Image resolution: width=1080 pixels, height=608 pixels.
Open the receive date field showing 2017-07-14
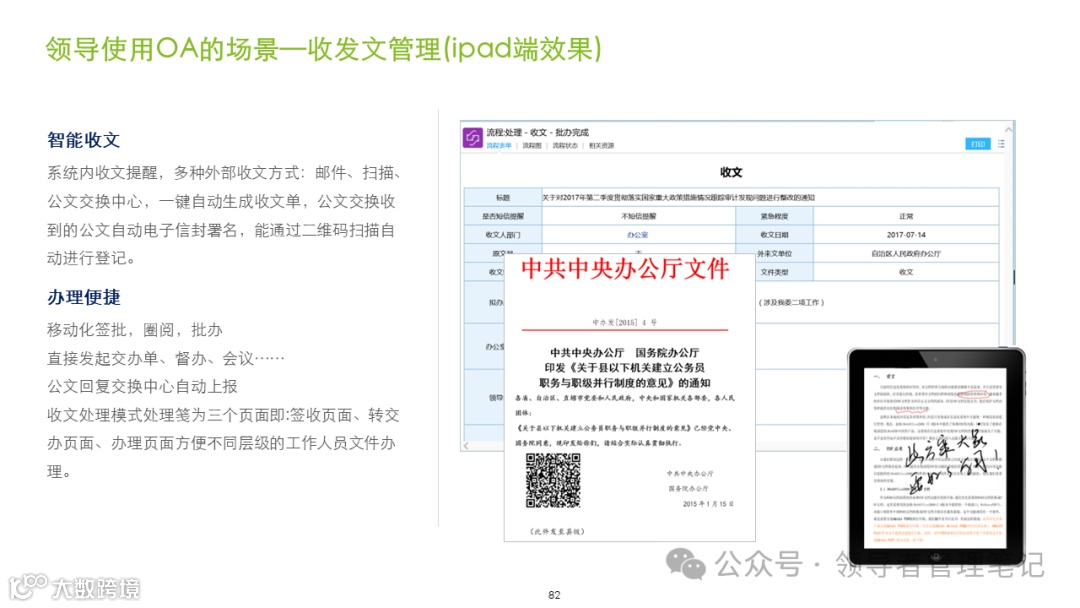906,235
